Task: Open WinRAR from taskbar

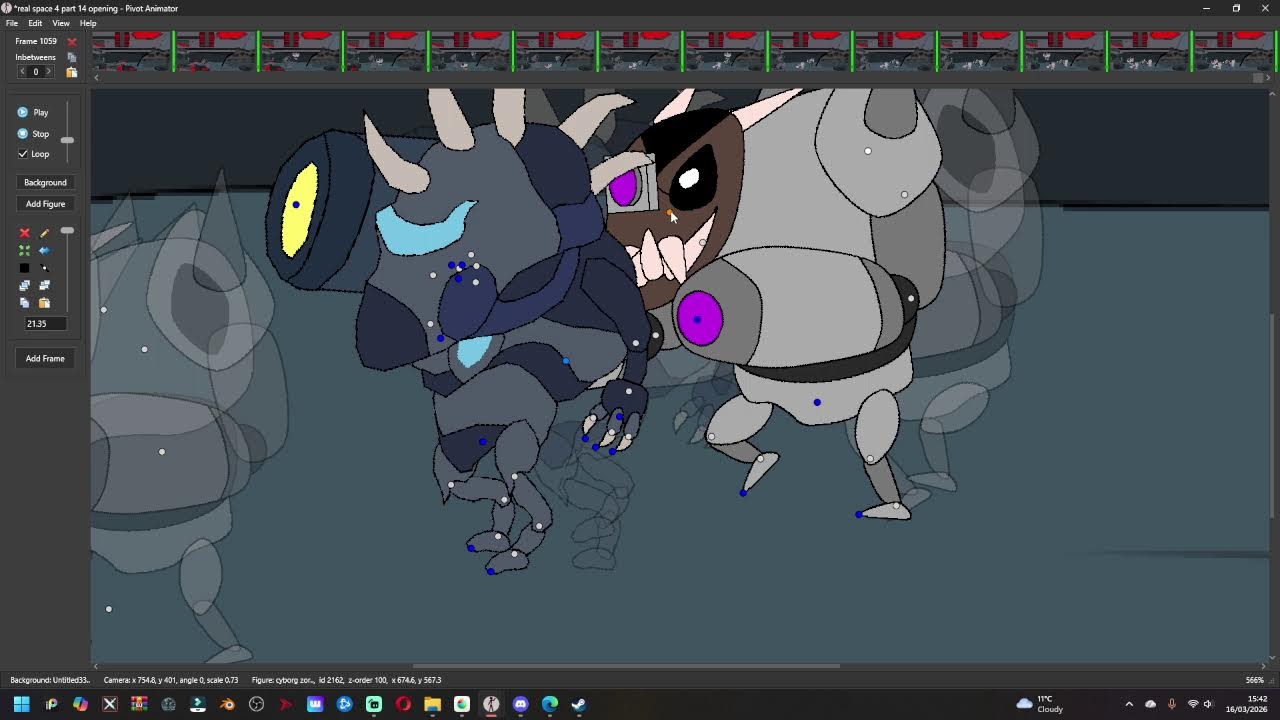Action: [x=139, y=704]
